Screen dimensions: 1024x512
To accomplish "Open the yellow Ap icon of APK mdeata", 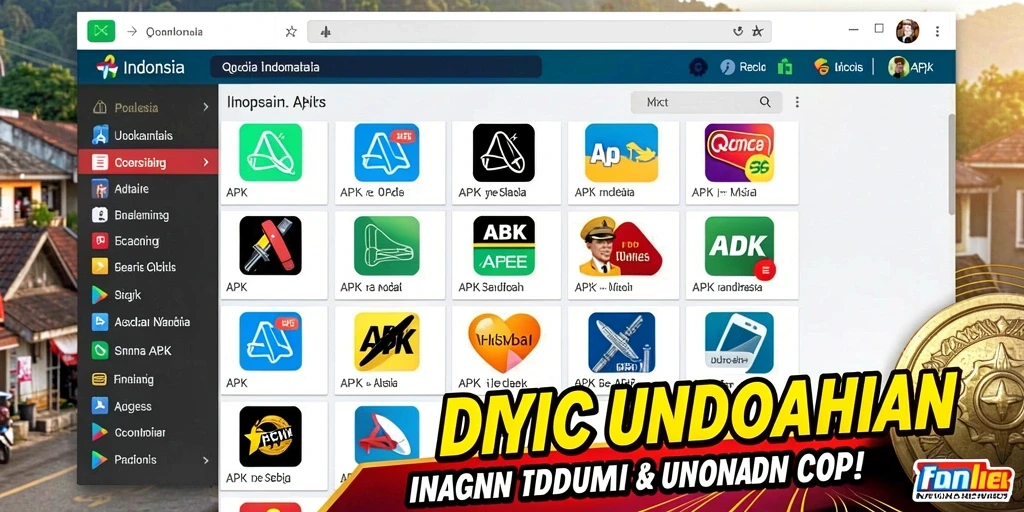I will (x=621, y=152).
